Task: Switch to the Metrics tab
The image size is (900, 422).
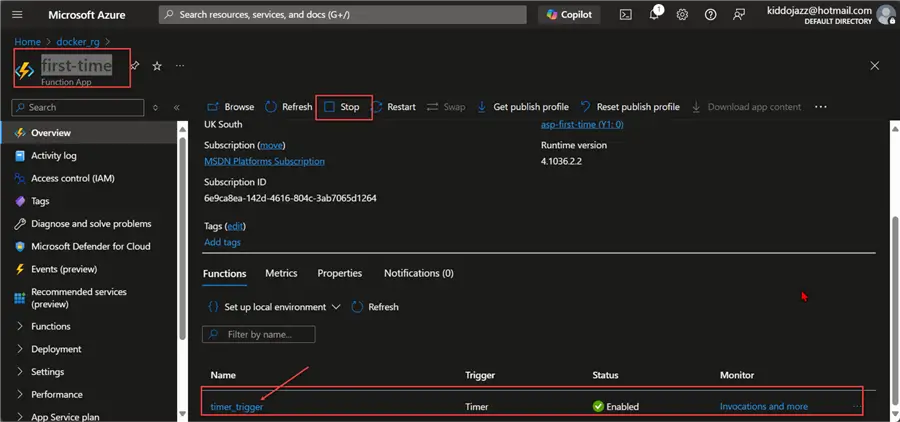Action: (281, 273)
